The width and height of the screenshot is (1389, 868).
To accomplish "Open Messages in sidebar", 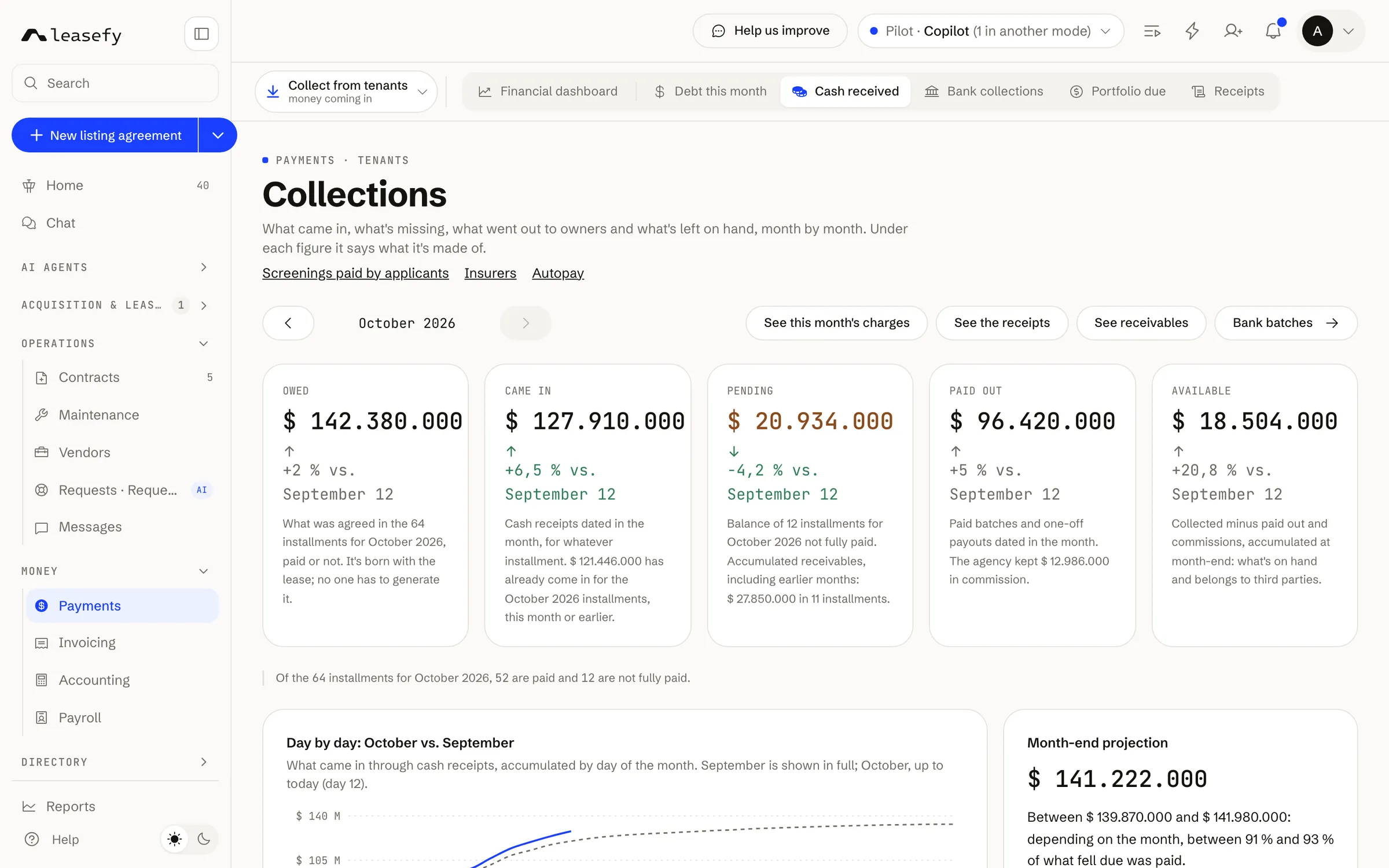I will tap(123, 527).
